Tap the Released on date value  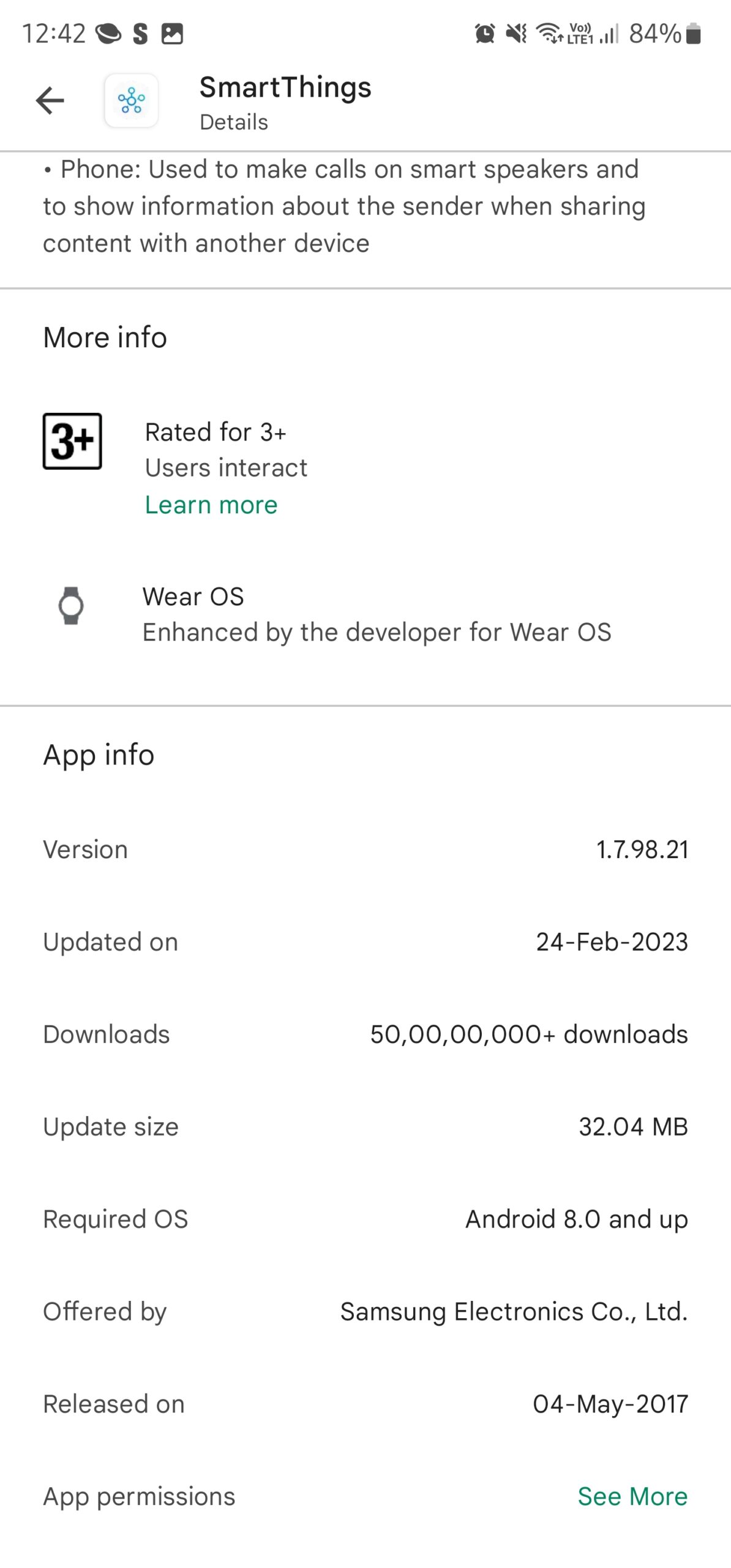point(610,1404)
